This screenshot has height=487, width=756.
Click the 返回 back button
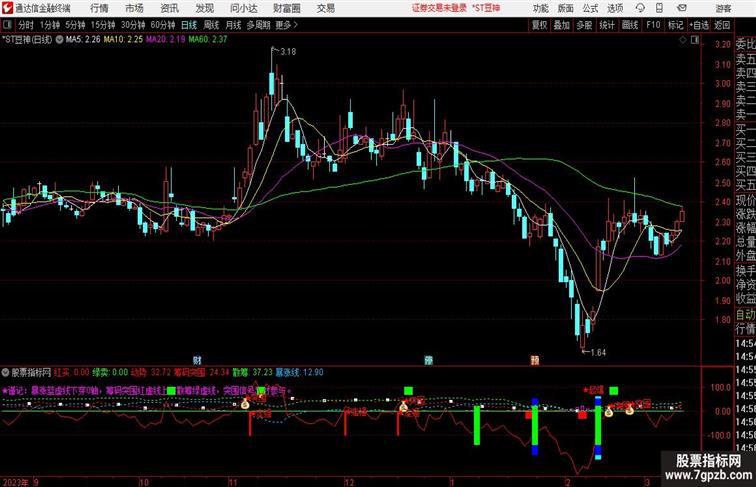click(x=722, y=25)
